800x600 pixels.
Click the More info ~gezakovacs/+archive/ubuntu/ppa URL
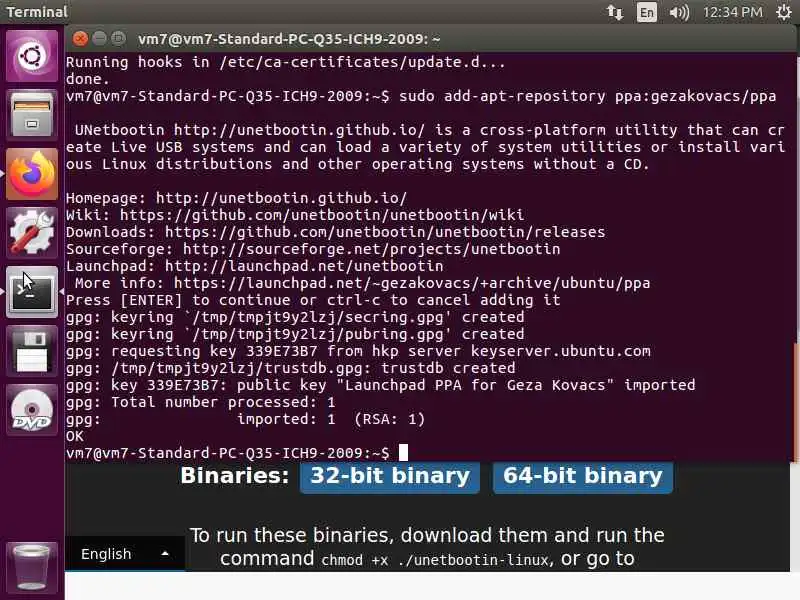tap(412, 283)
